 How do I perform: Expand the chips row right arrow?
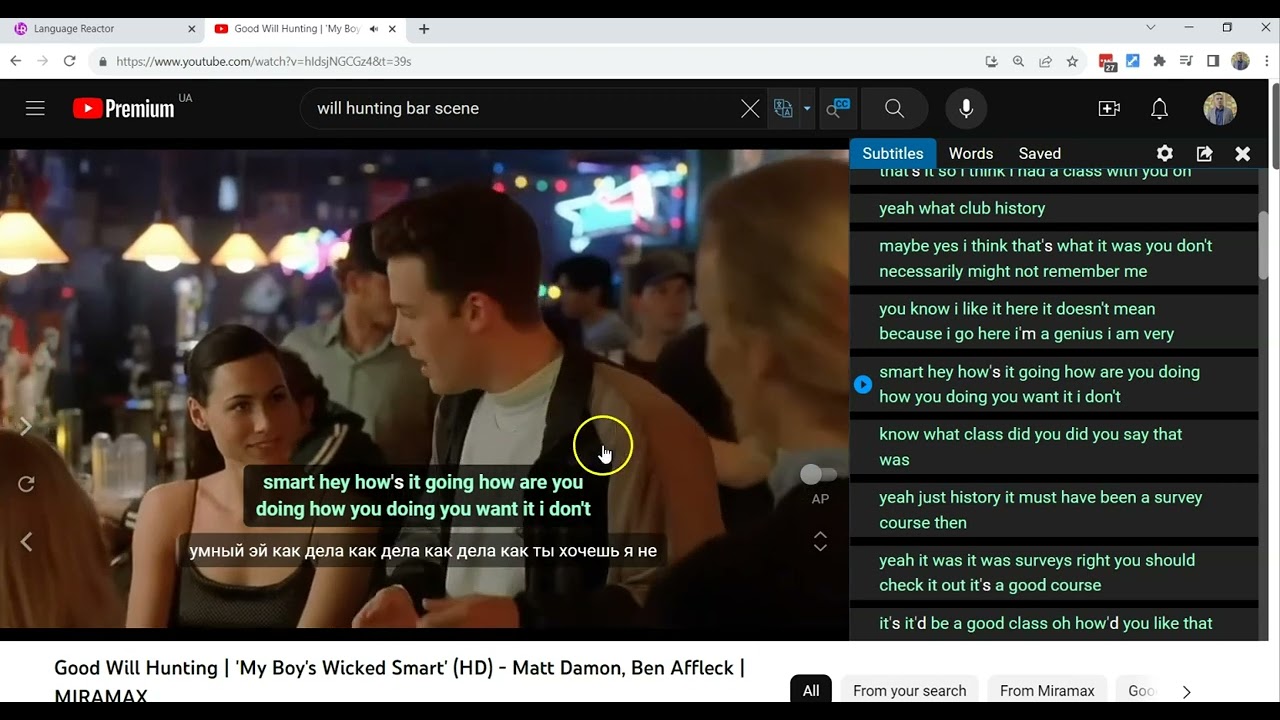(x=1187, y=691)
